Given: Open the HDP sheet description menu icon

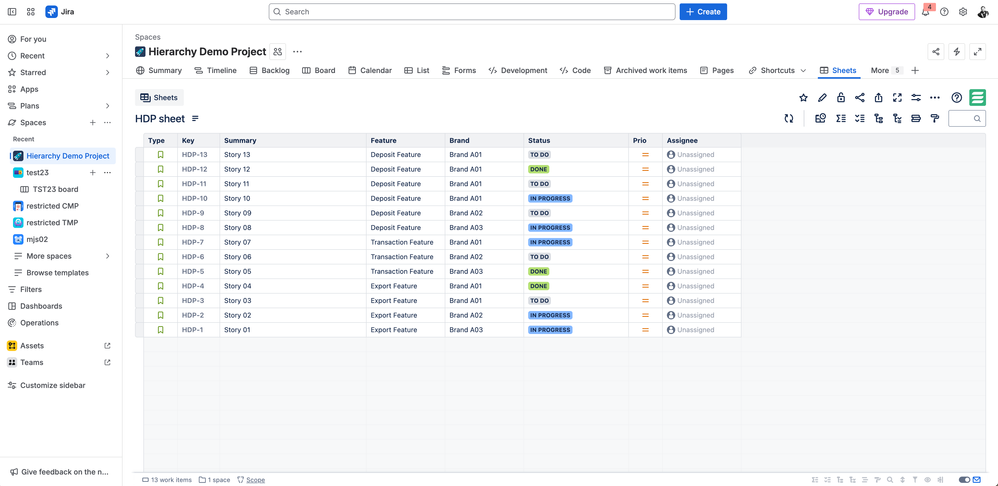Looking at the screenshot, I should [195, 118].
